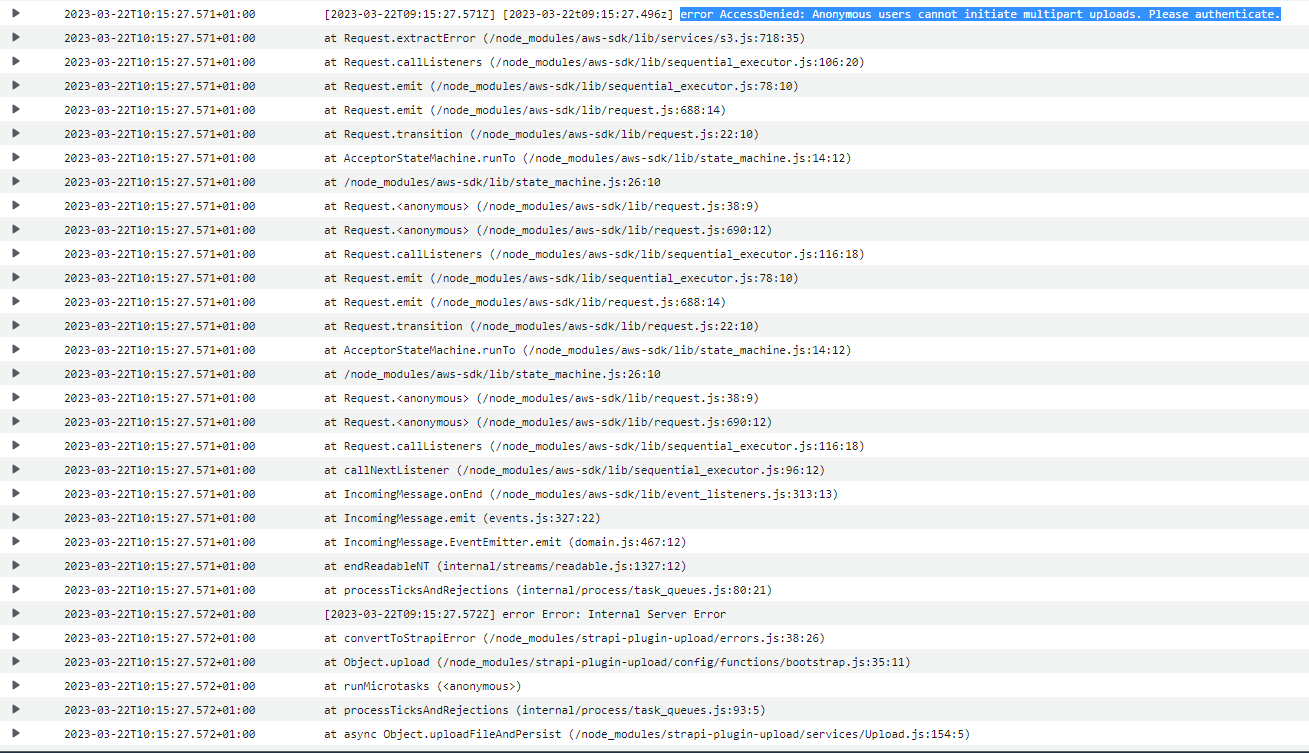The height and width of the screenshot is (753, 1309).
Task: Expand the Internal Server Error log entry
Action: [x=14, y=614]
